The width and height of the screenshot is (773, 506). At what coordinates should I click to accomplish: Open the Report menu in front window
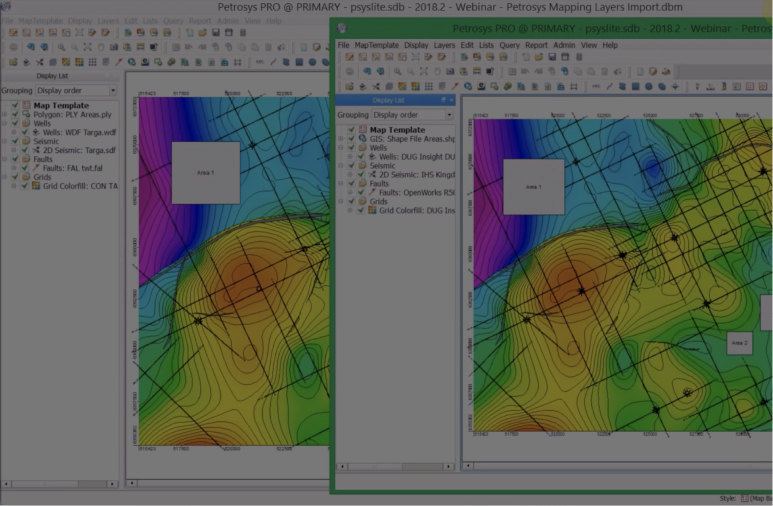536,45
